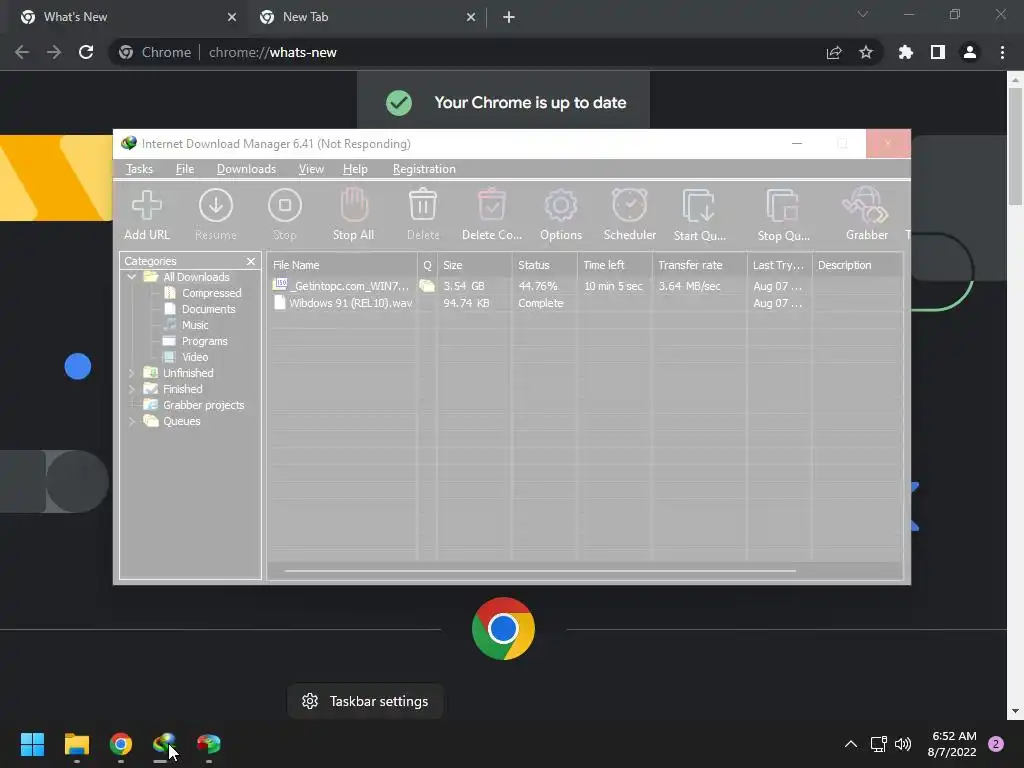This screenshot has height=768, width=1024.
Task: Click the download list horizontal scrollbar
Action: click(540, 571)
